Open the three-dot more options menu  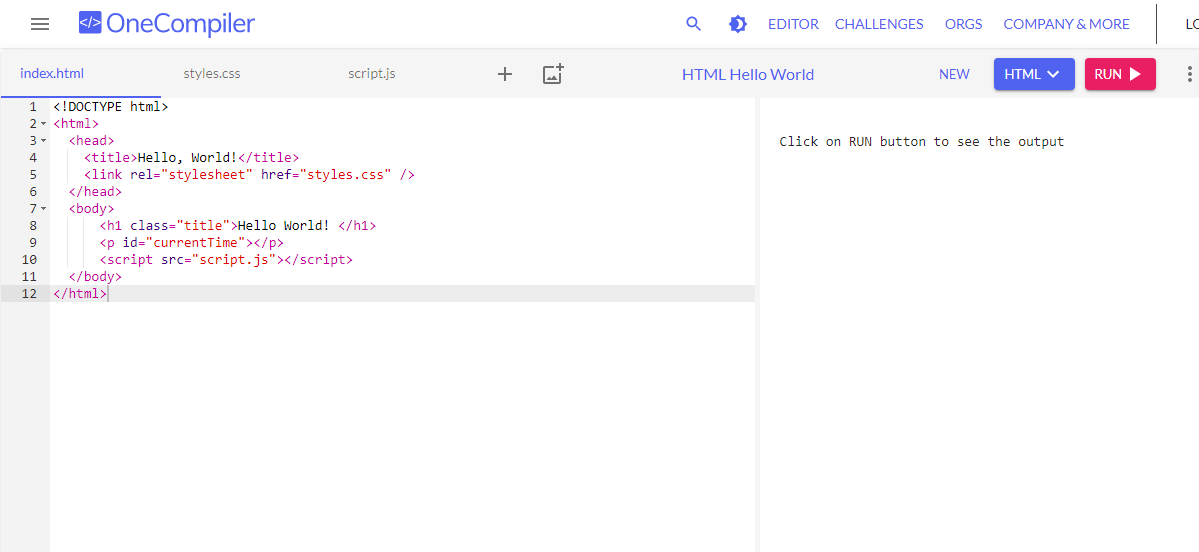pos(1189,74)
